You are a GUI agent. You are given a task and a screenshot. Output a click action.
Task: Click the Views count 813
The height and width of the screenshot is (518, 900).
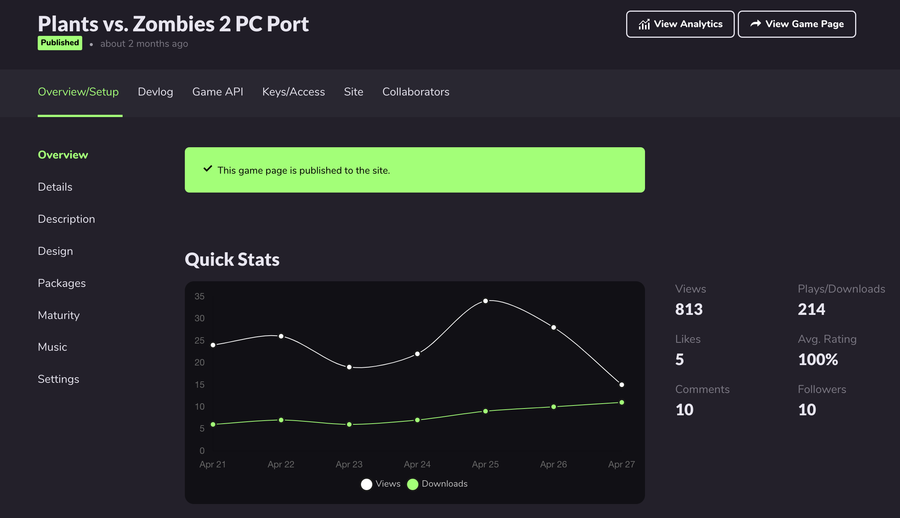[689, 310]
